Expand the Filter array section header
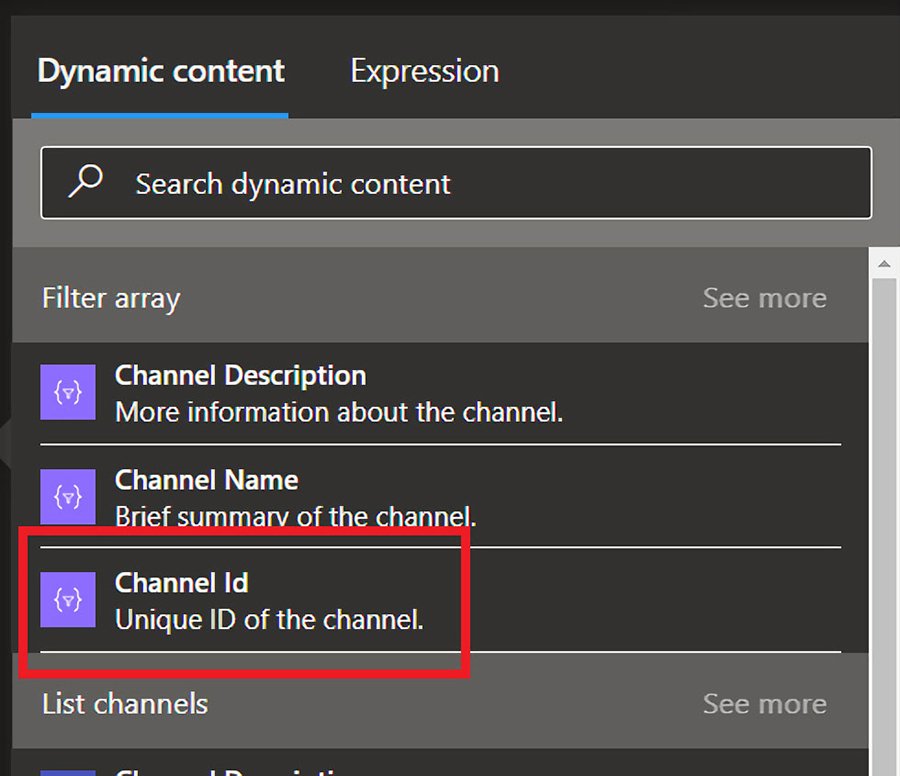900x776 pixels. (110, 297)
